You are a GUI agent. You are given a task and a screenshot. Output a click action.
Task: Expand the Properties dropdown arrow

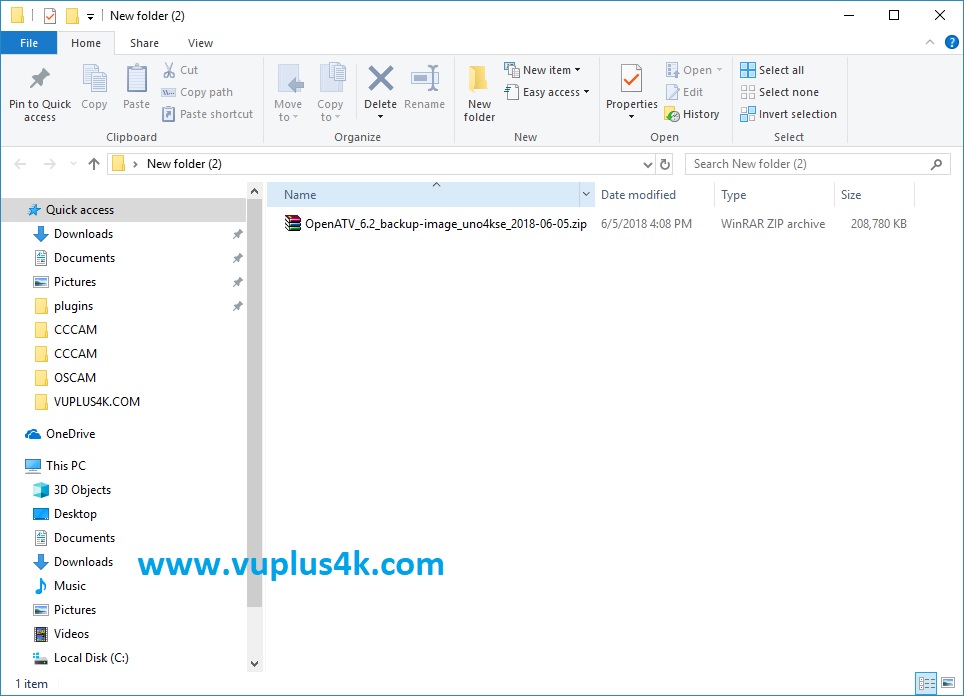[x=631, y=117]
